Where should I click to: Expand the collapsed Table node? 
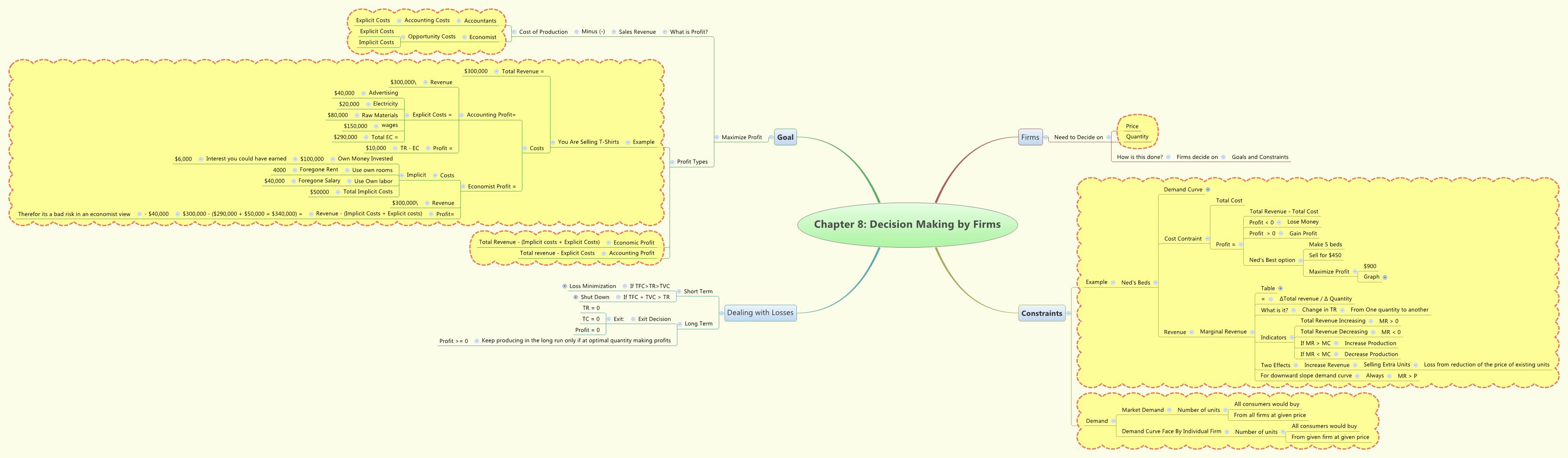pos(1280,289)
